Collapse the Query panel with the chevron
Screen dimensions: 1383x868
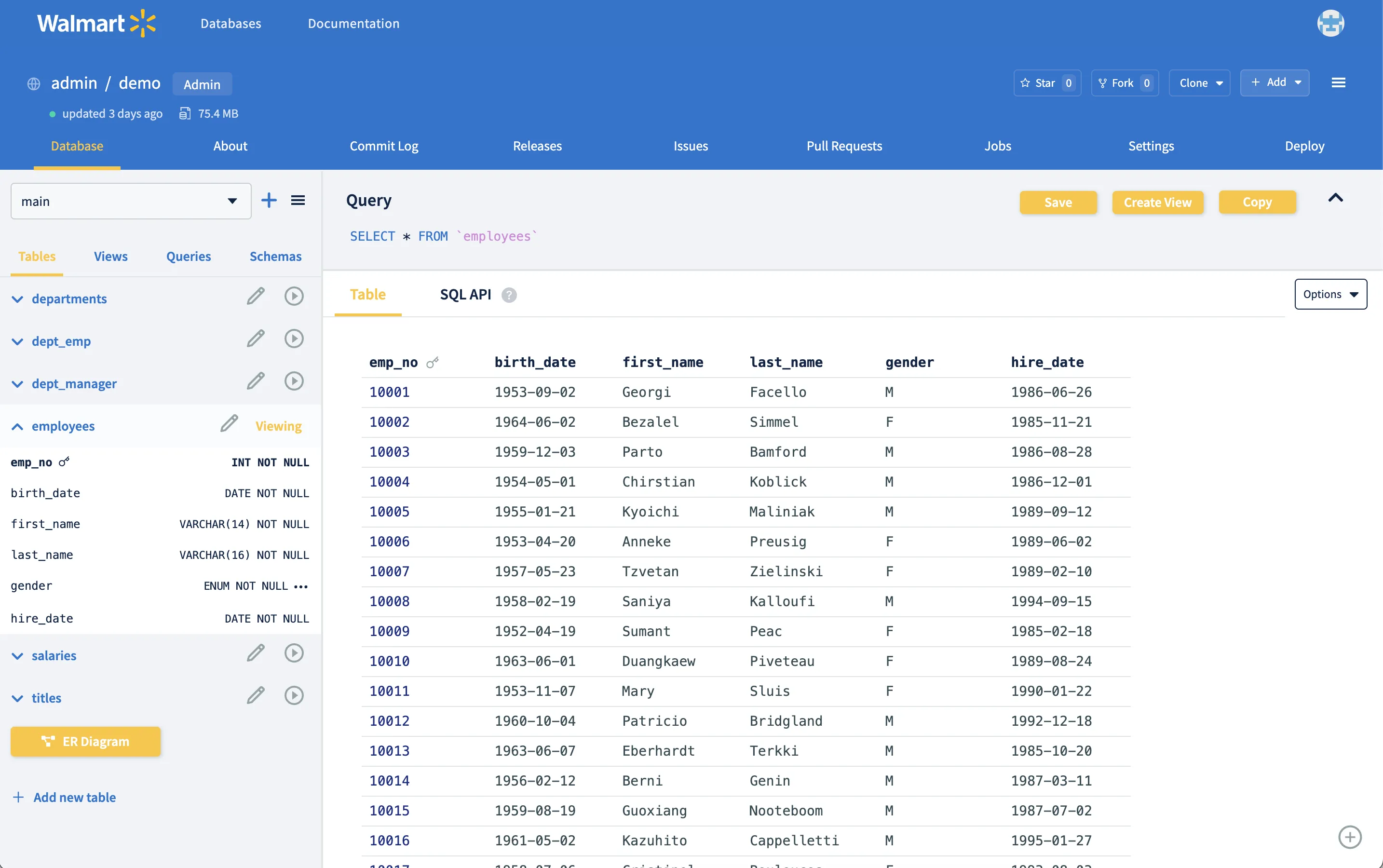pos(1335,198)
